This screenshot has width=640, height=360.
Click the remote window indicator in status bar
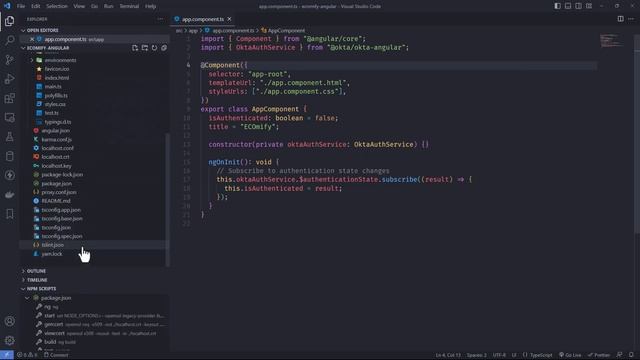coord(7,355)
